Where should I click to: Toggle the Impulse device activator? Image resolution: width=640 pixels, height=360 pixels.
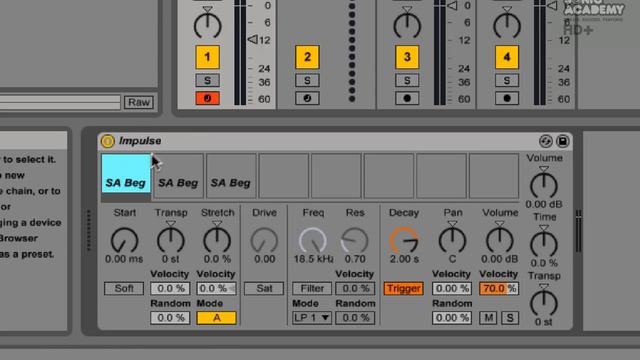click(107, 141)
